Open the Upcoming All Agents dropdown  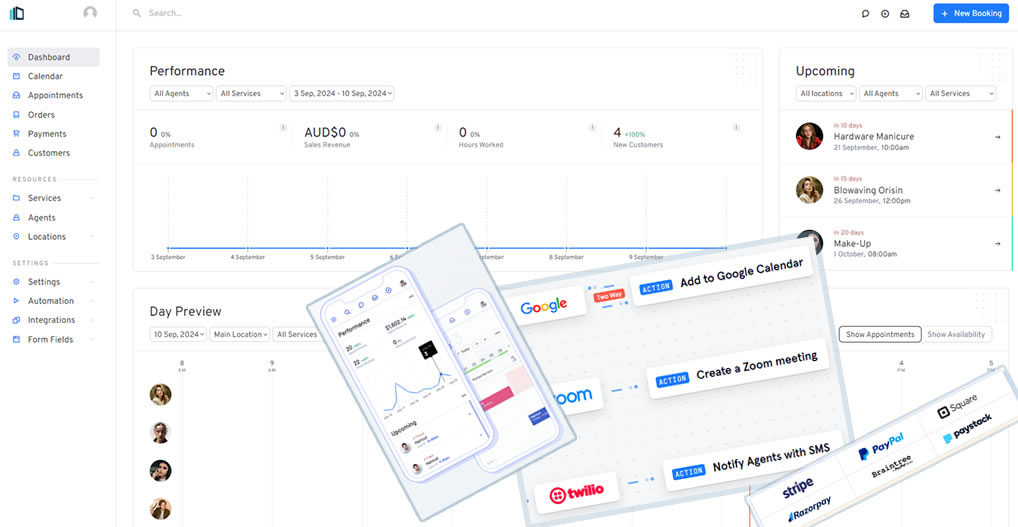(x=891, y=93)
